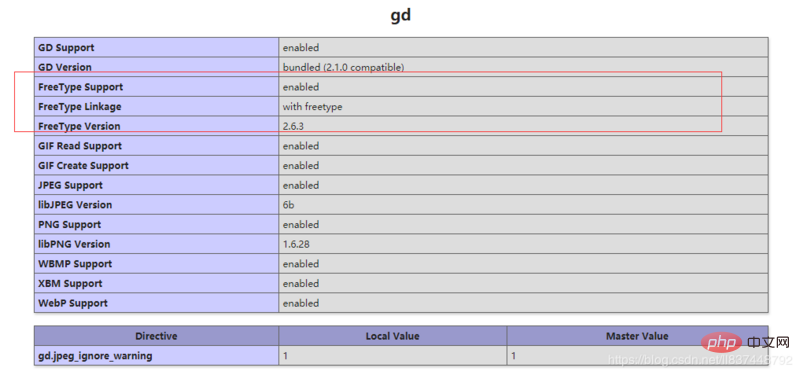Click the 'FreeType Version' label
800x375 pixels.
coord(79,126)
